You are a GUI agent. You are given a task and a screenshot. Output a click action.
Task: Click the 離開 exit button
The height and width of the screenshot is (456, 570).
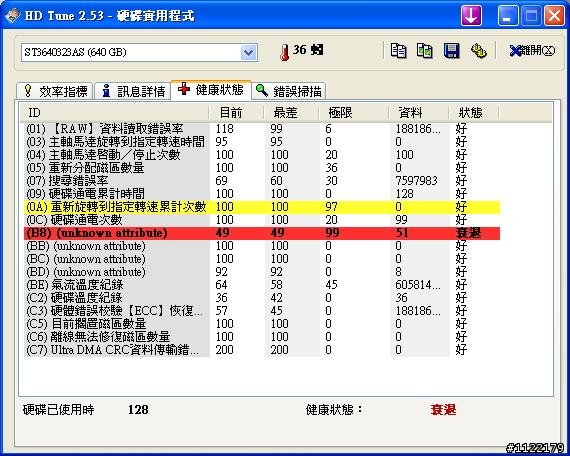pos(532,51)
